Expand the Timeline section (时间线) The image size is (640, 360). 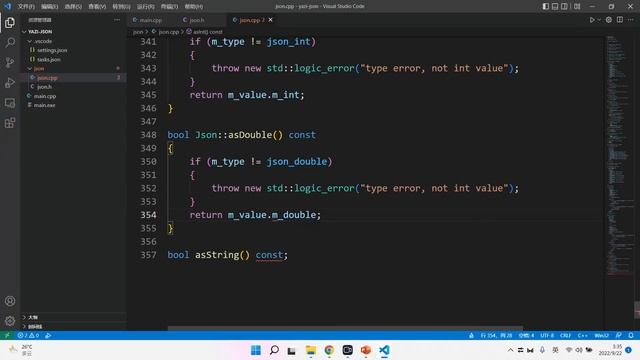[x=73, y=327]
